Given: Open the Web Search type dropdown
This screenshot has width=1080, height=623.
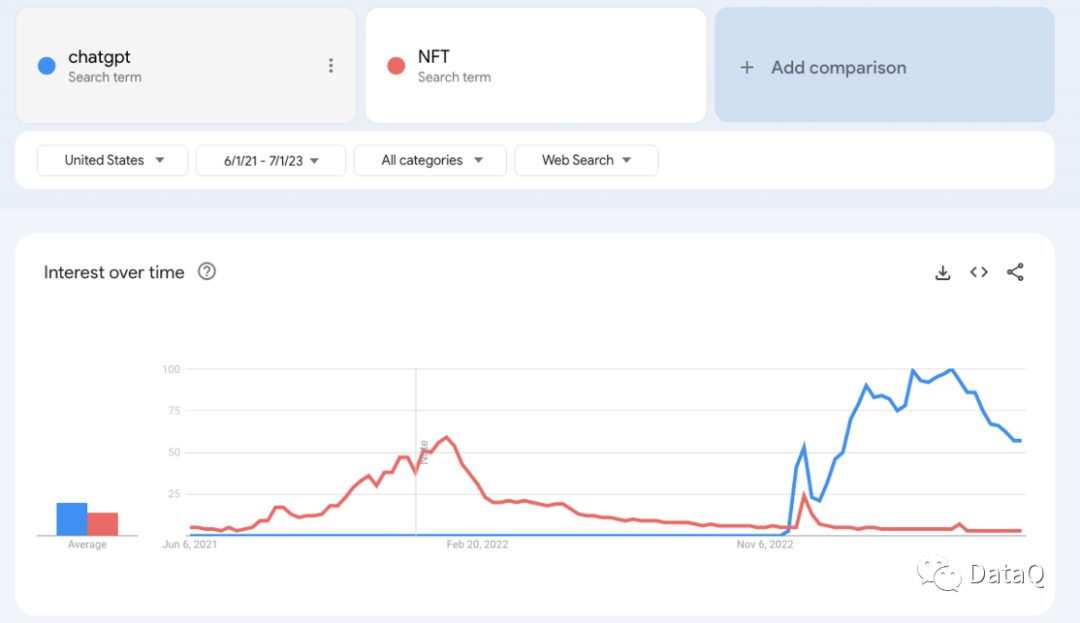Looking at the screenshot, I should tap(586, 160).
